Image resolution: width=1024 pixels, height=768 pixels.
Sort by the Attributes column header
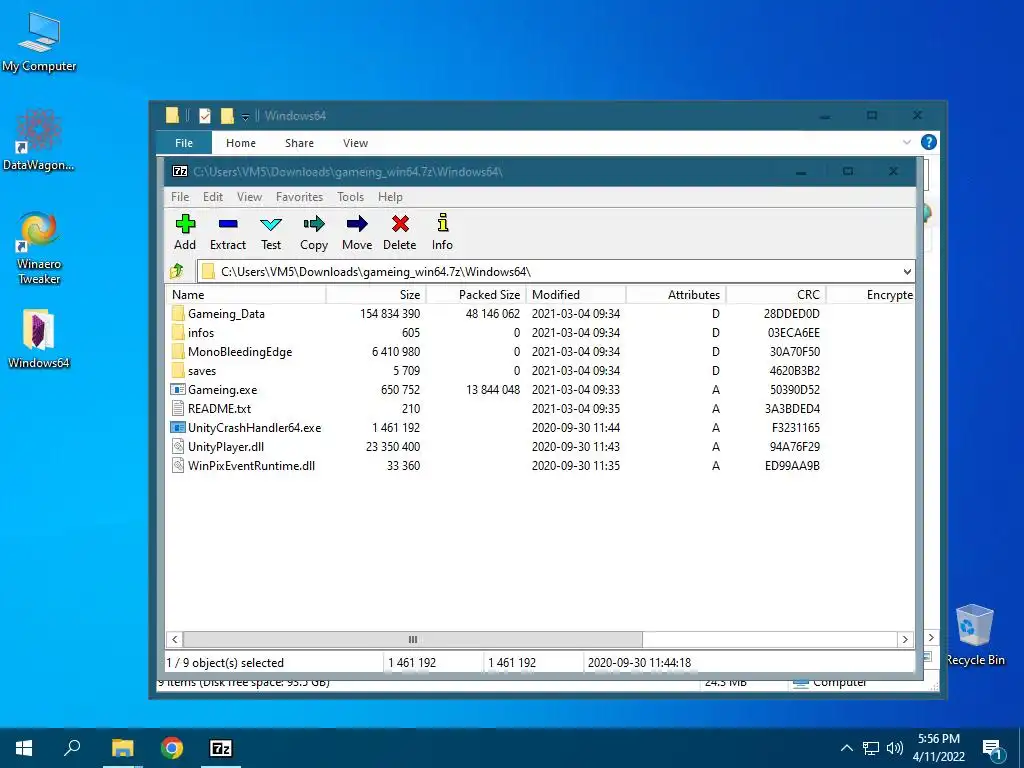[676, 295]
